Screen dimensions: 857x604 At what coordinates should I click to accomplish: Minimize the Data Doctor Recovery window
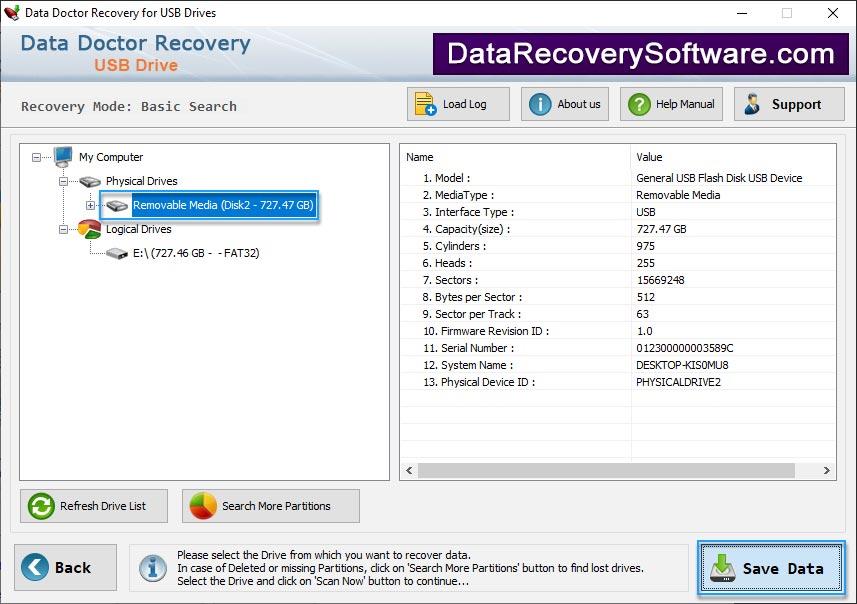742,13
